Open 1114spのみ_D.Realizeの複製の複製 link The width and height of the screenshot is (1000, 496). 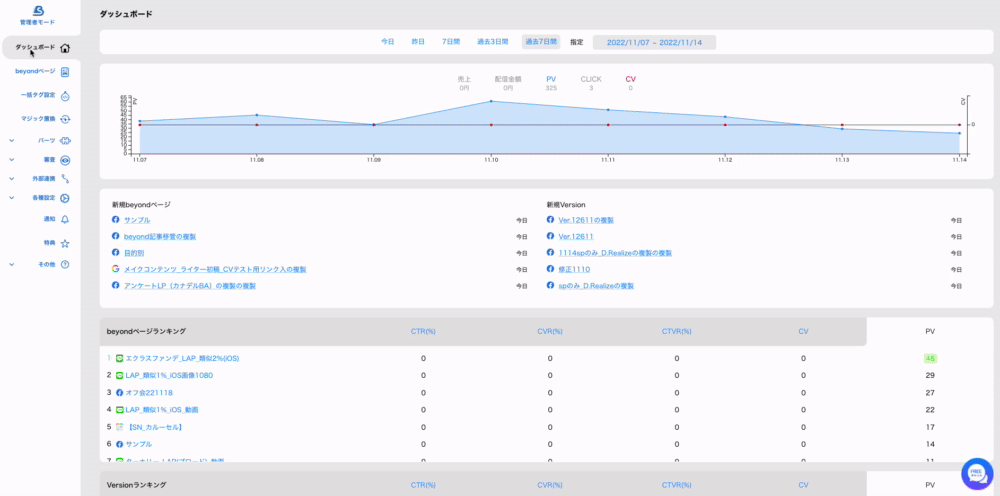(615, 253)
